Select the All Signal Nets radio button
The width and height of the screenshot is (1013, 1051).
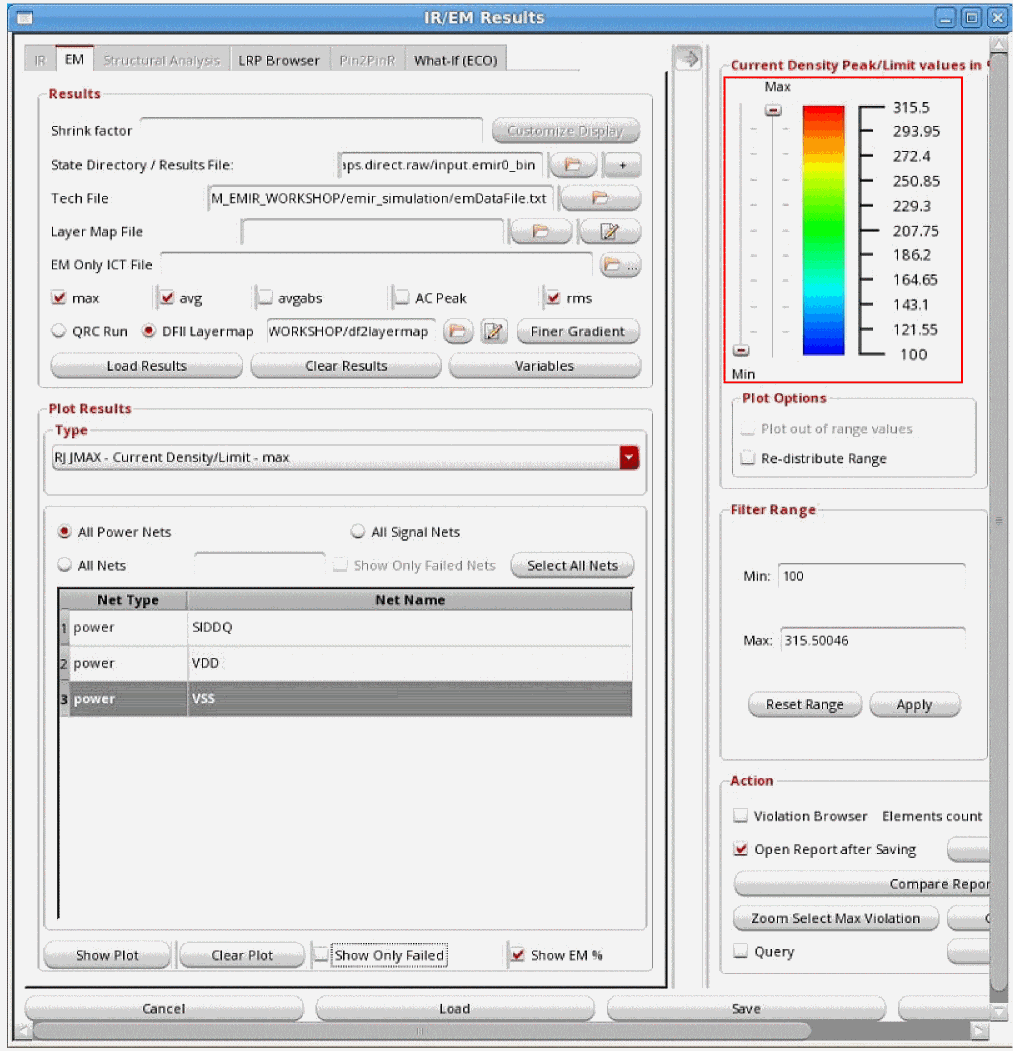[x=358, y=532]
